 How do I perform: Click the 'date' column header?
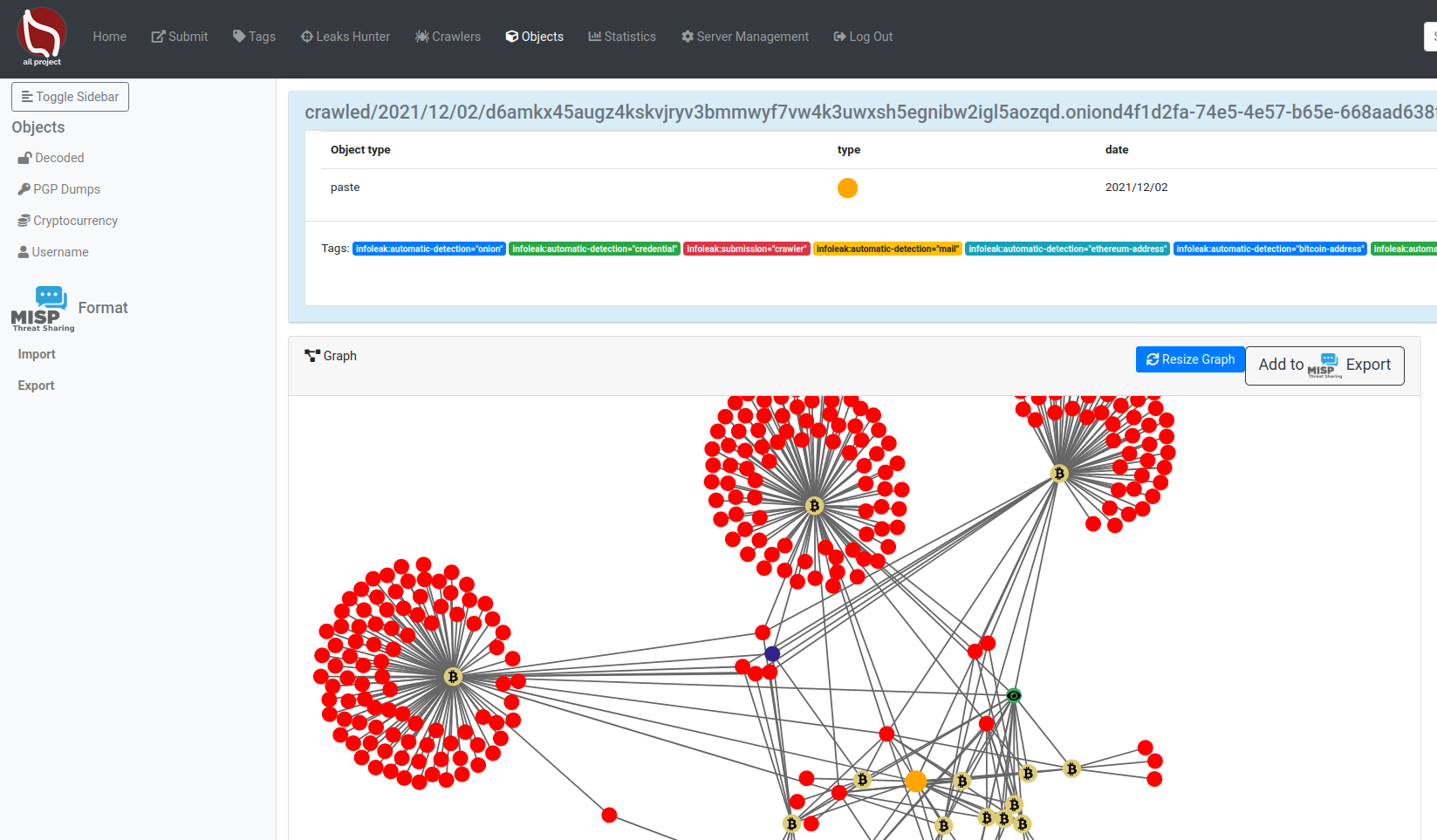[x=1117, y=150]
